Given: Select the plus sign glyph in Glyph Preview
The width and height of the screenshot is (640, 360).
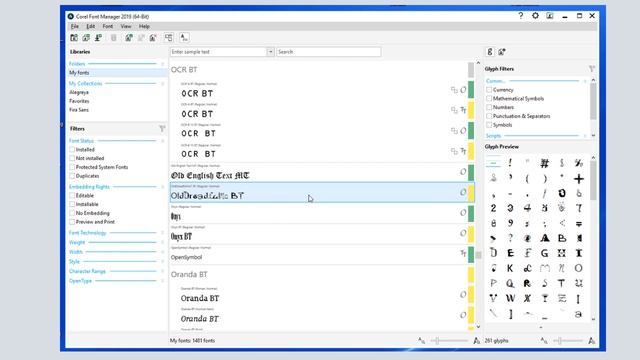Looking at the screenshot, I should pyautogui.click(x=578, y=178).
